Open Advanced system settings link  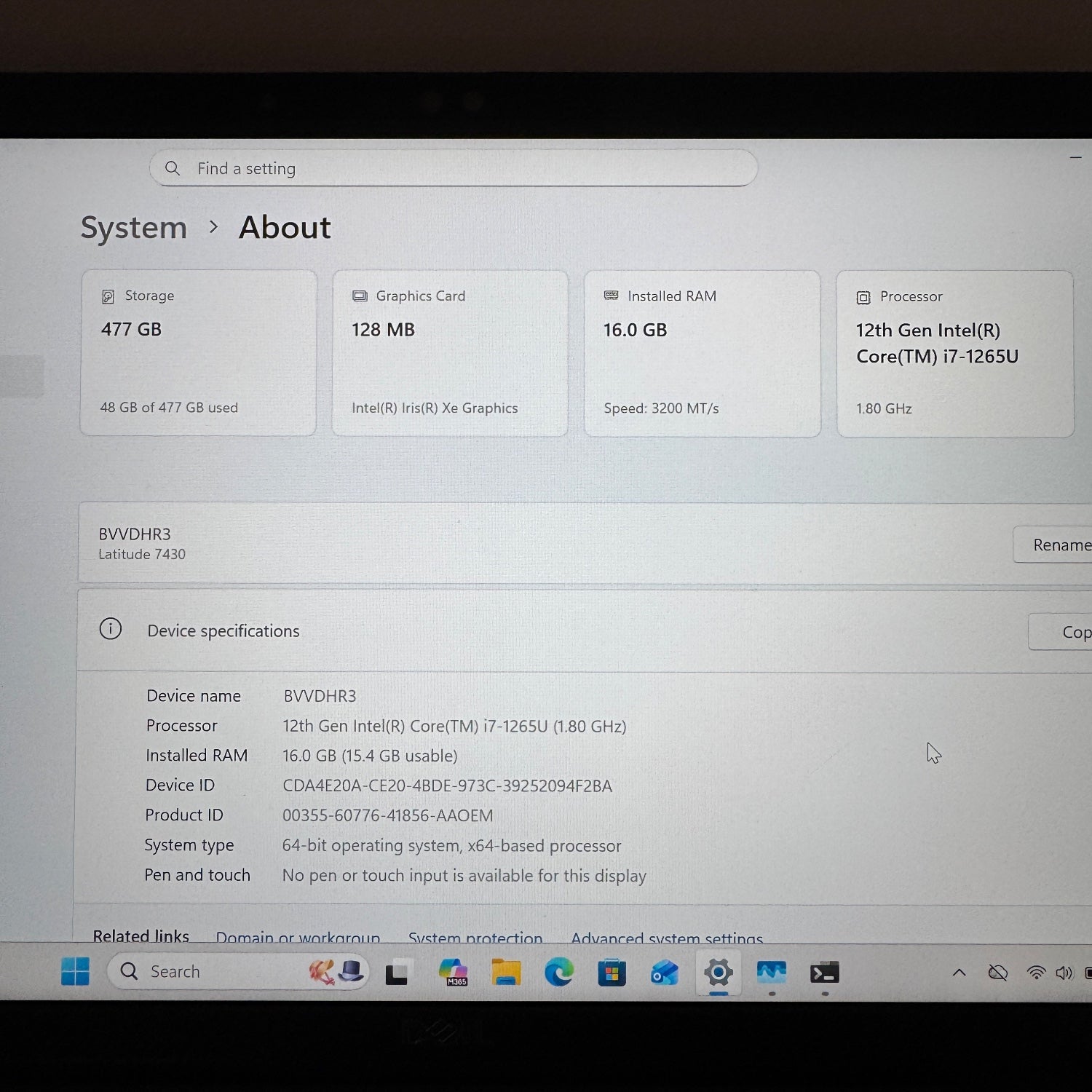pos(667,936)
